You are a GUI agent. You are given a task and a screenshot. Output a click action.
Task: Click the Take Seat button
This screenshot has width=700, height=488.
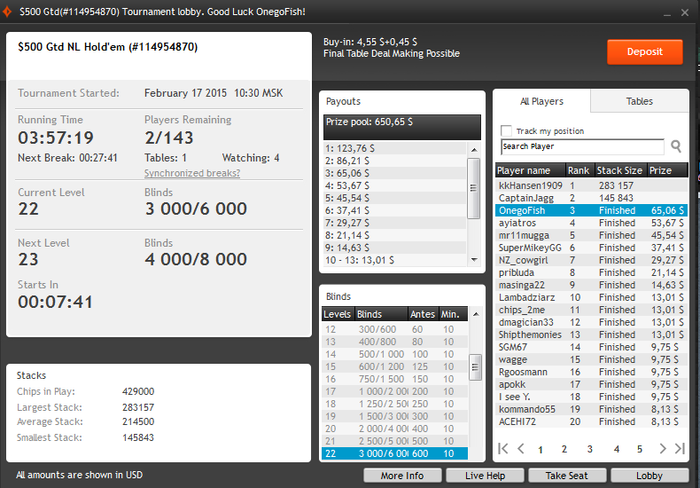click(567, 475)
